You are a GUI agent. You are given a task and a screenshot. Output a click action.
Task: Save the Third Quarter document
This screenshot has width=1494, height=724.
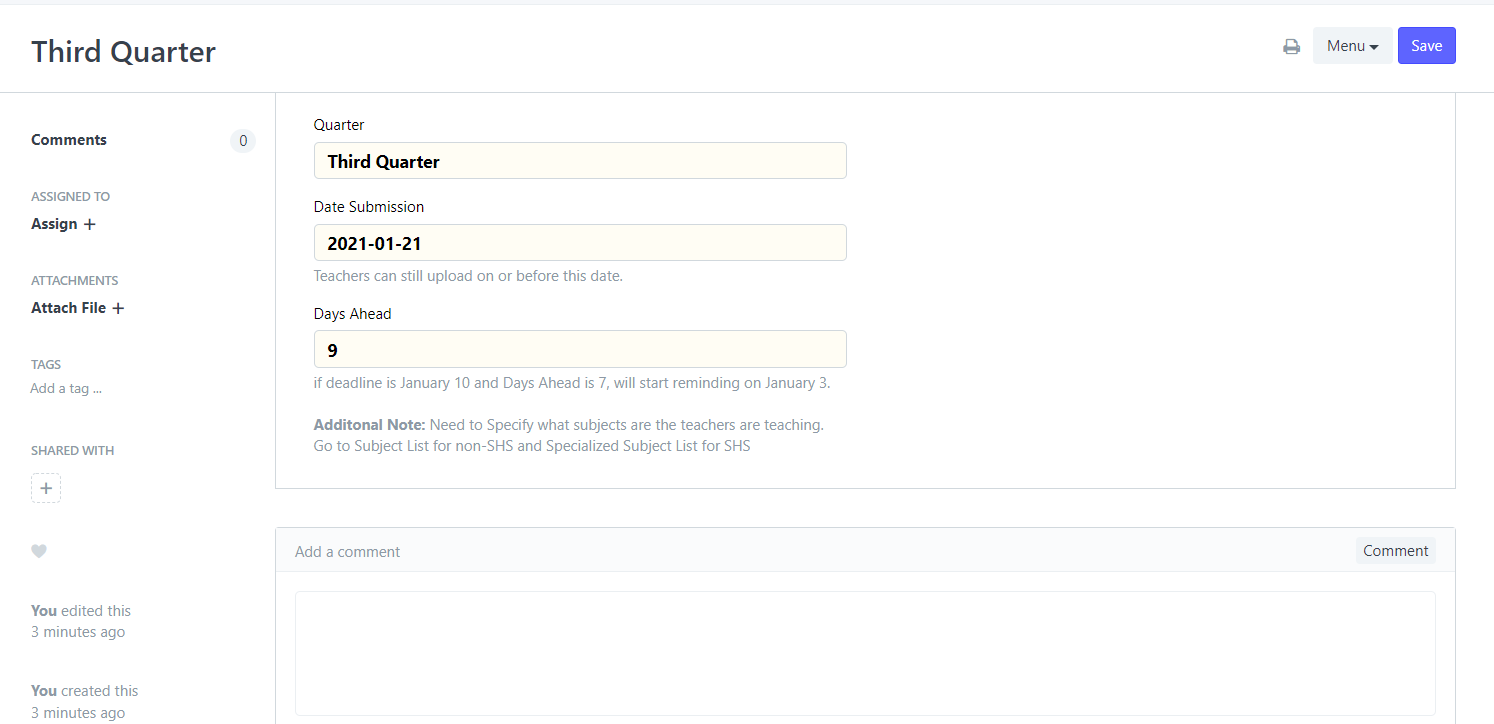pos(1426,46)
